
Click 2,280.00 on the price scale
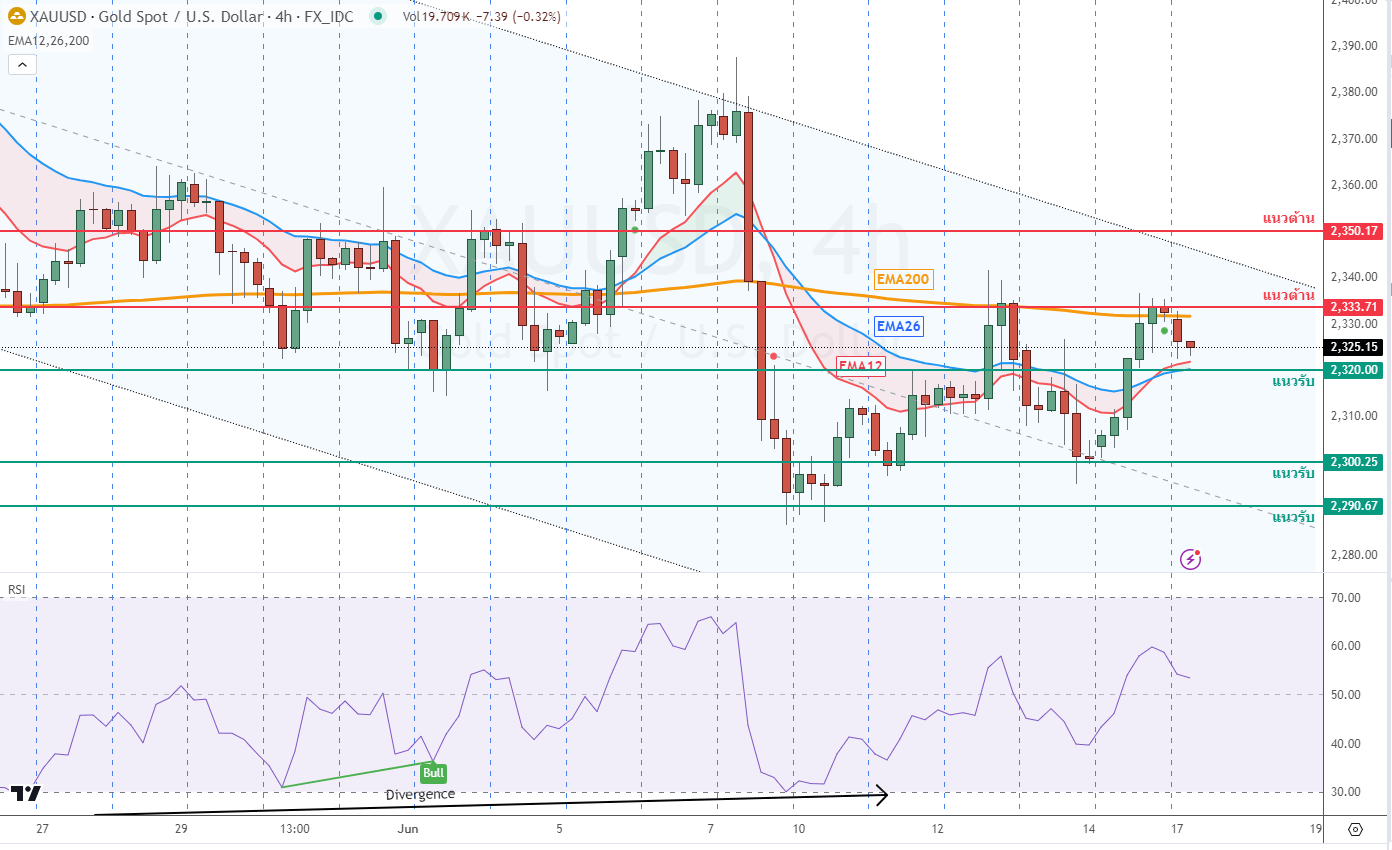(1354, 555)
